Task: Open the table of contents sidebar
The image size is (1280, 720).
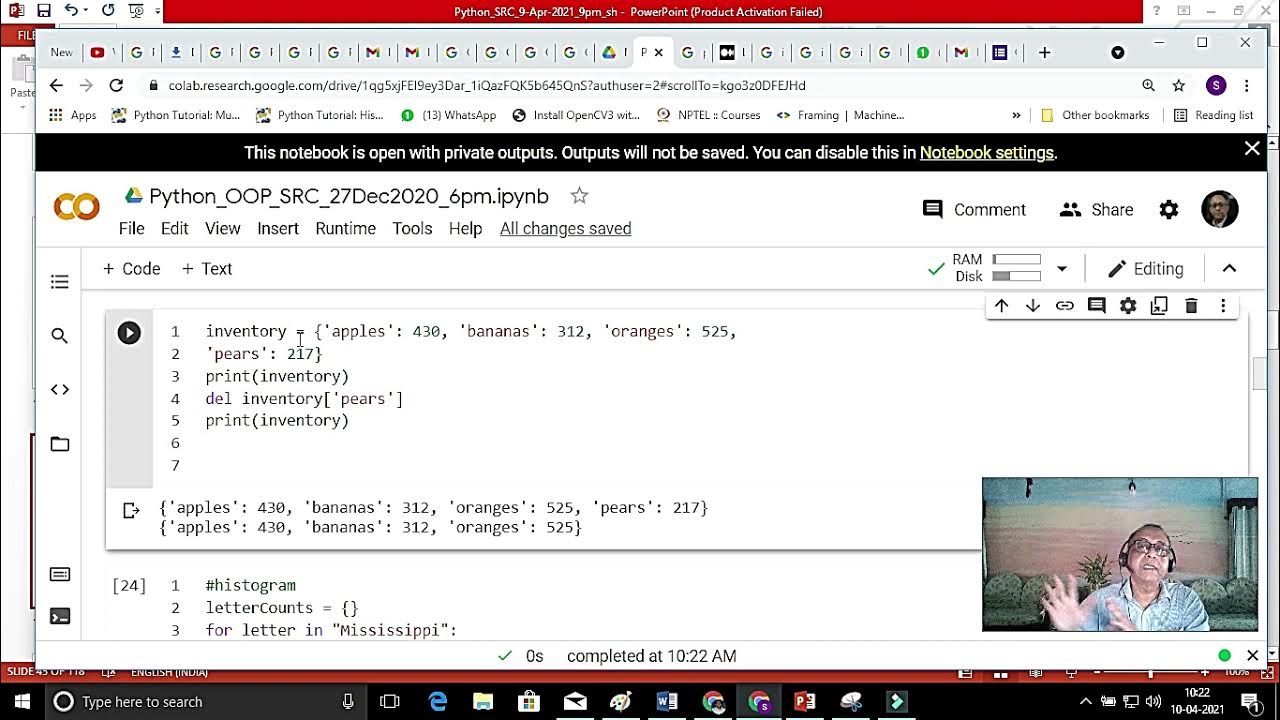Action: [x=60, y=282]
